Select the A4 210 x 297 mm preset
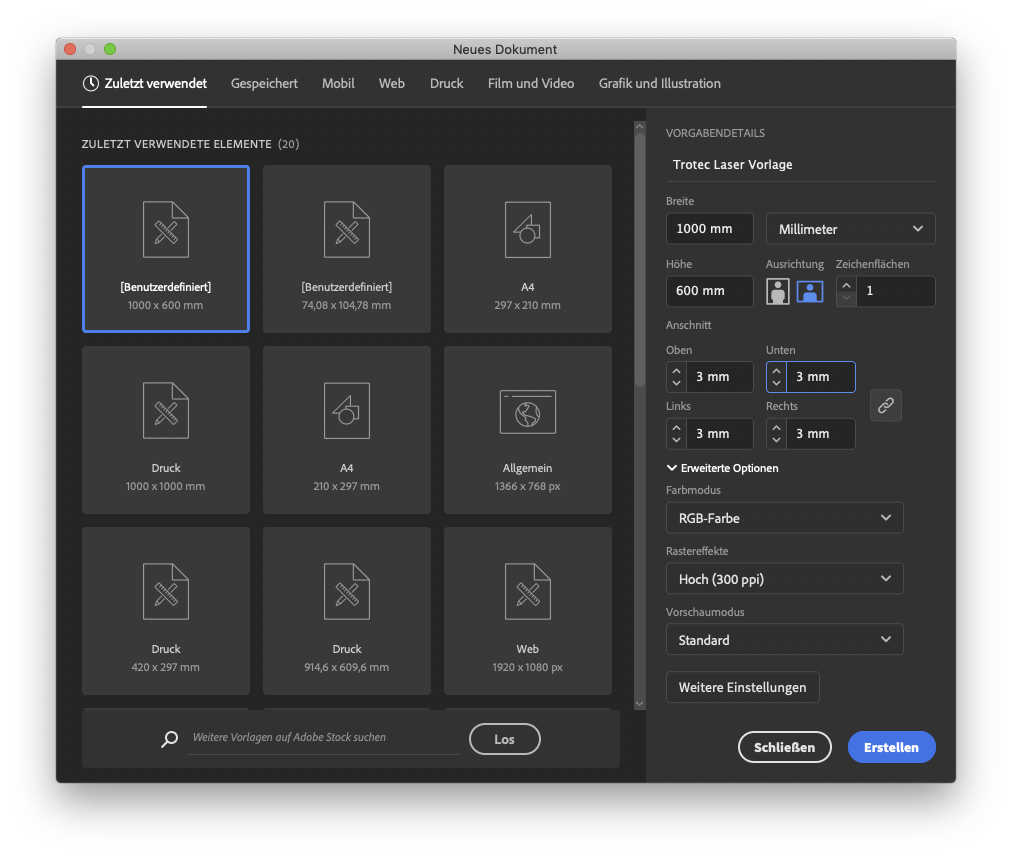The height and width of the screenshot is (857, 1012). tap(346, 430)
